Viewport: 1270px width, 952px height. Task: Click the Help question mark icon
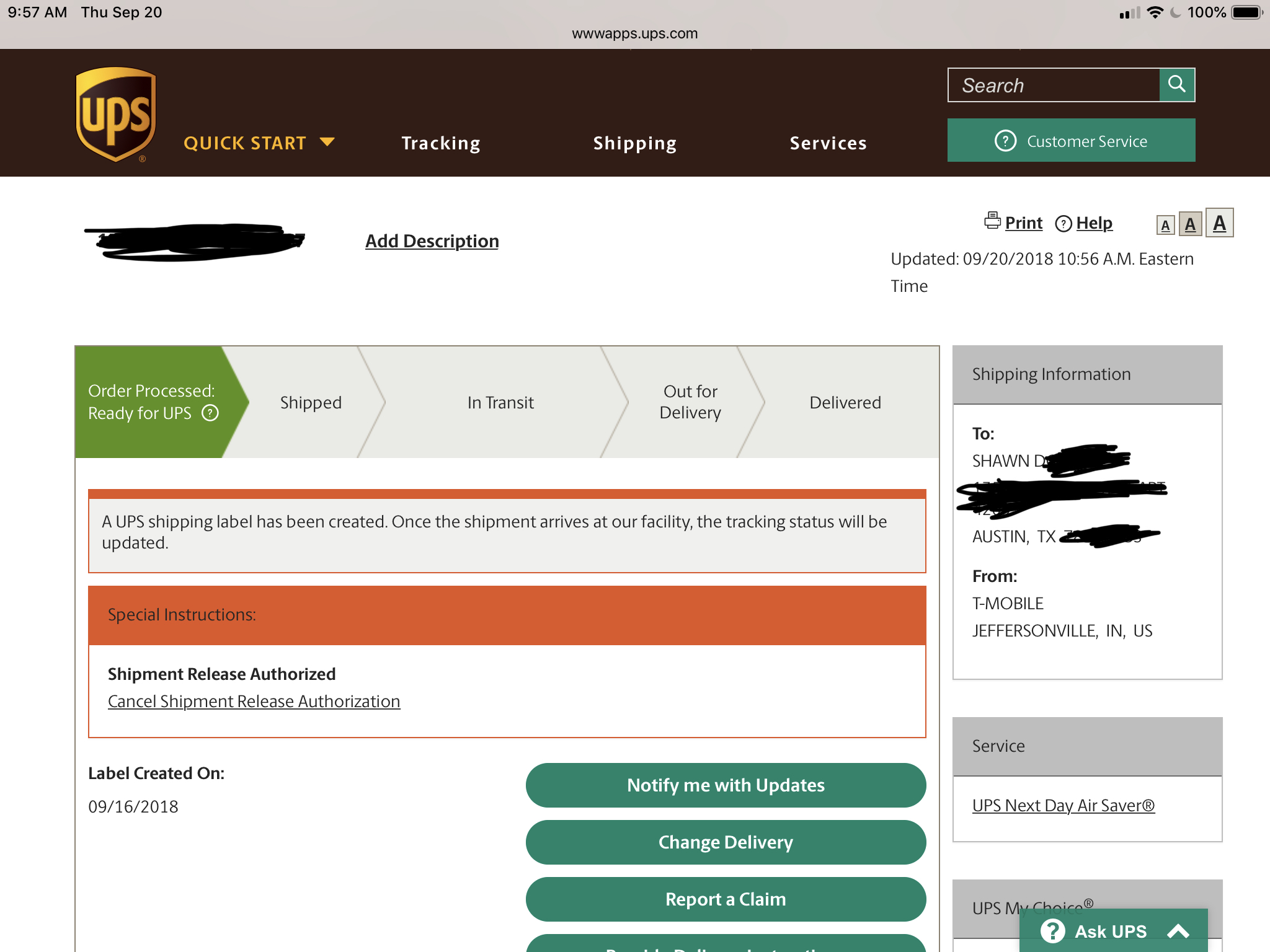pos(1064,223)
